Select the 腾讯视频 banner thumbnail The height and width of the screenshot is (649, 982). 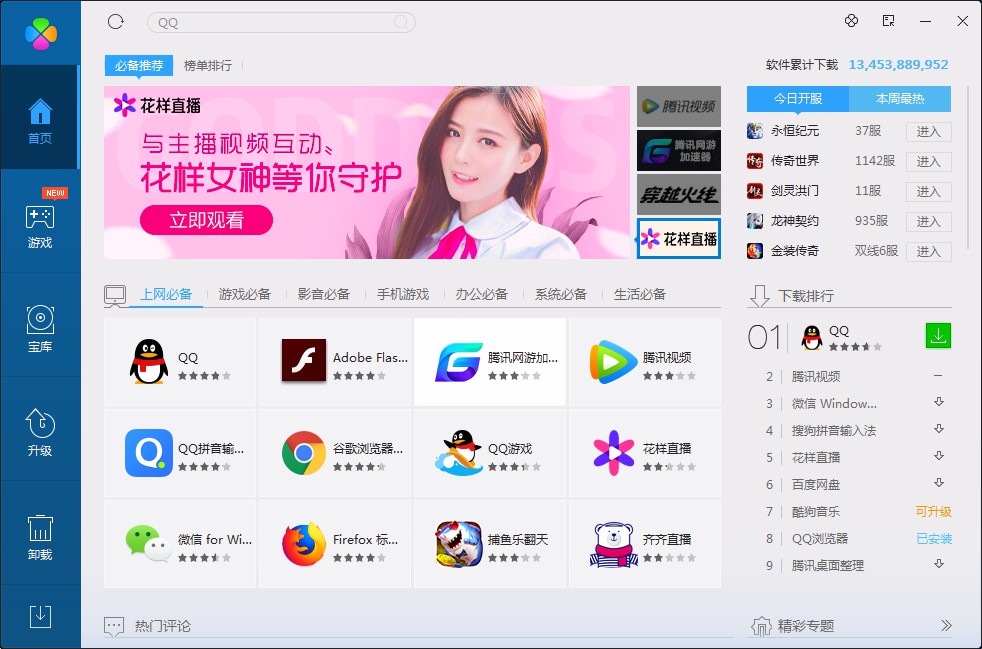[679, 106]
